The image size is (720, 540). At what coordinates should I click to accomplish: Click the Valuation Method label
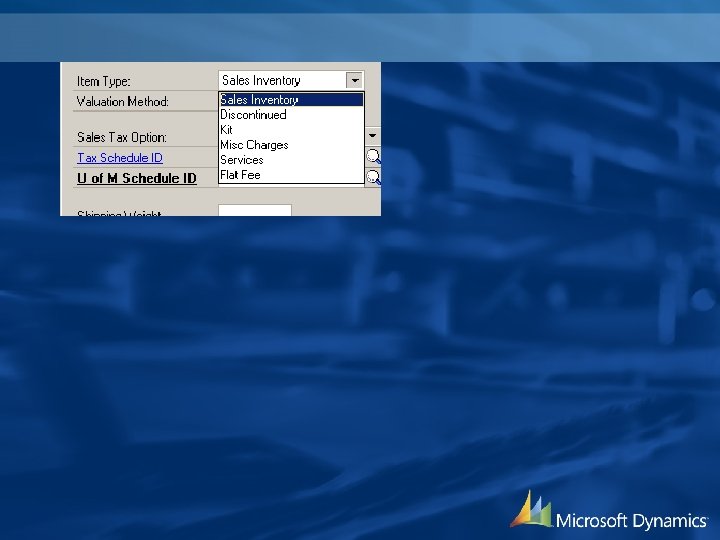(x=123, y=101)
